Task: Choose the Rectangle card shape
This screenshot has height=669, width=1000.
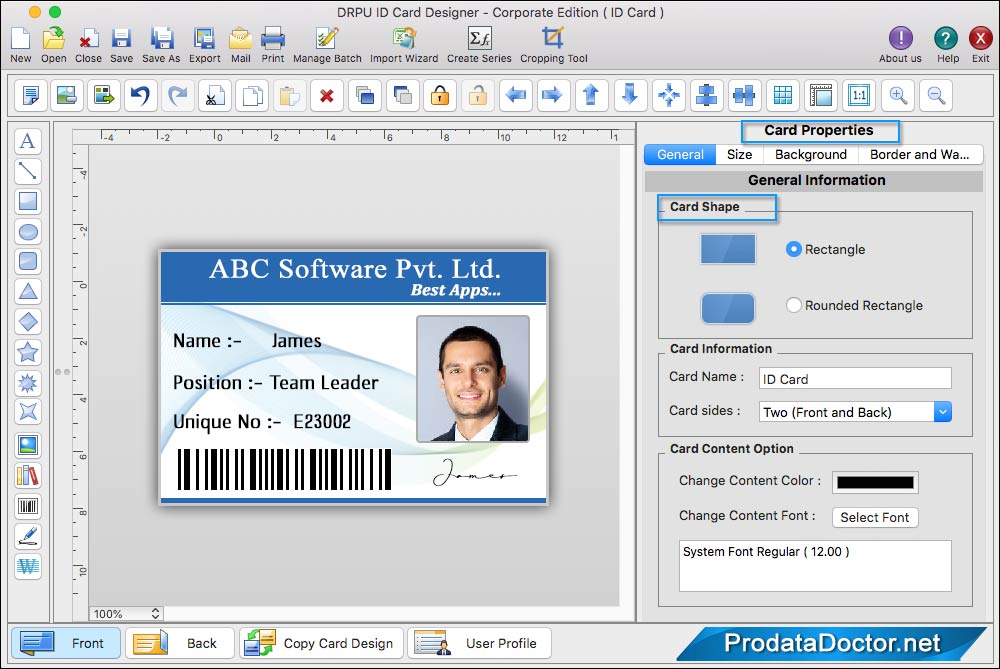Action: [793, 249]
